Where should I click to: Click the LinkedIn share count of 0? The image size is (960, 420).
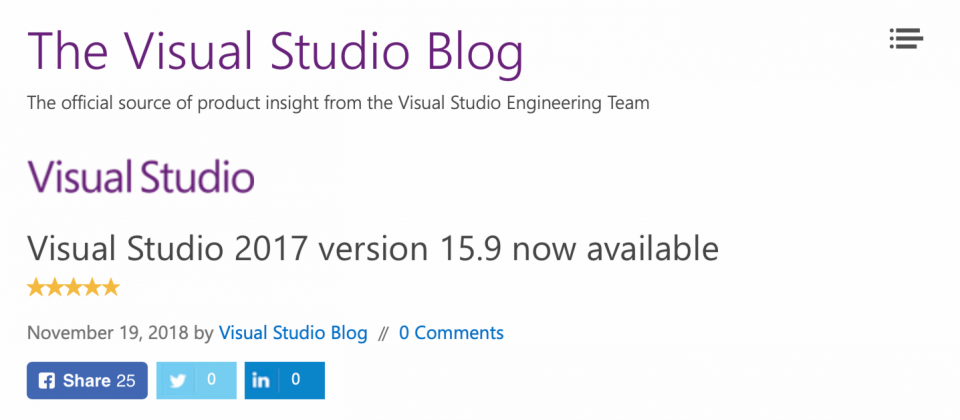tap(296, 381)
